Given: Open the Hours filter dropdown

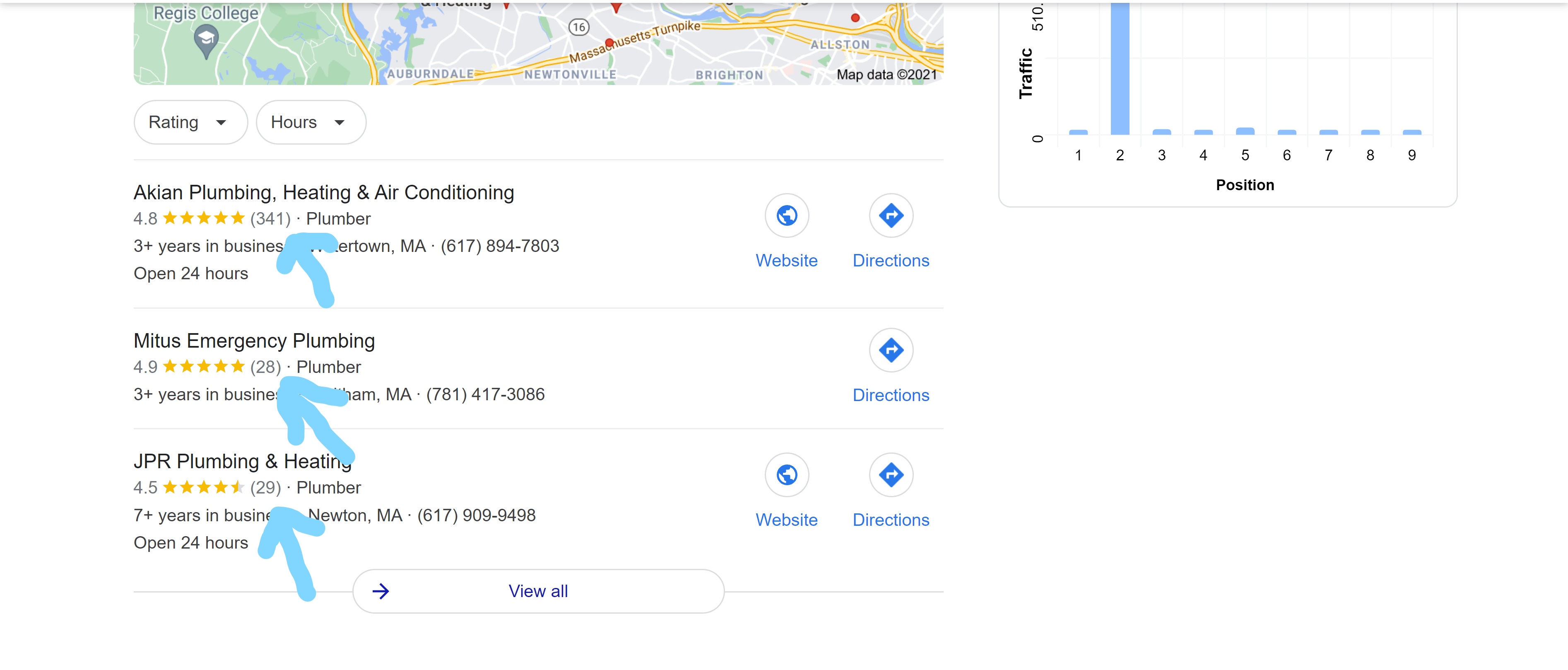Looking at the screenshot, I should 311,122.
